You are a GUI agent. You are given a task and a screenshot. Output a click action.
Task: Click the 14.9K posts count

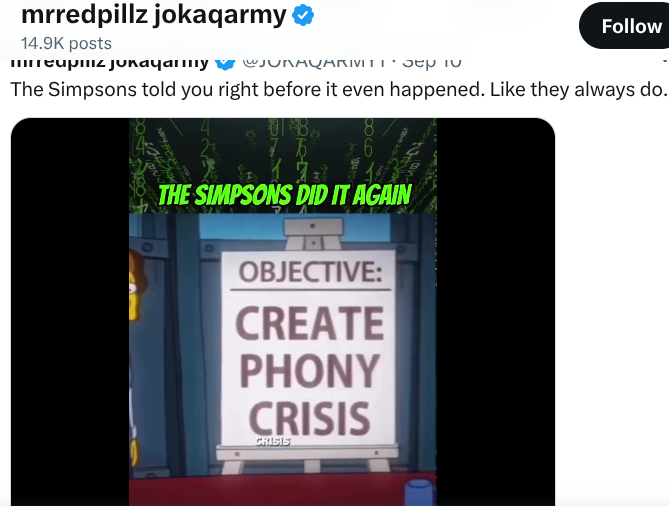pyautogui.click(x=66, y=43)
